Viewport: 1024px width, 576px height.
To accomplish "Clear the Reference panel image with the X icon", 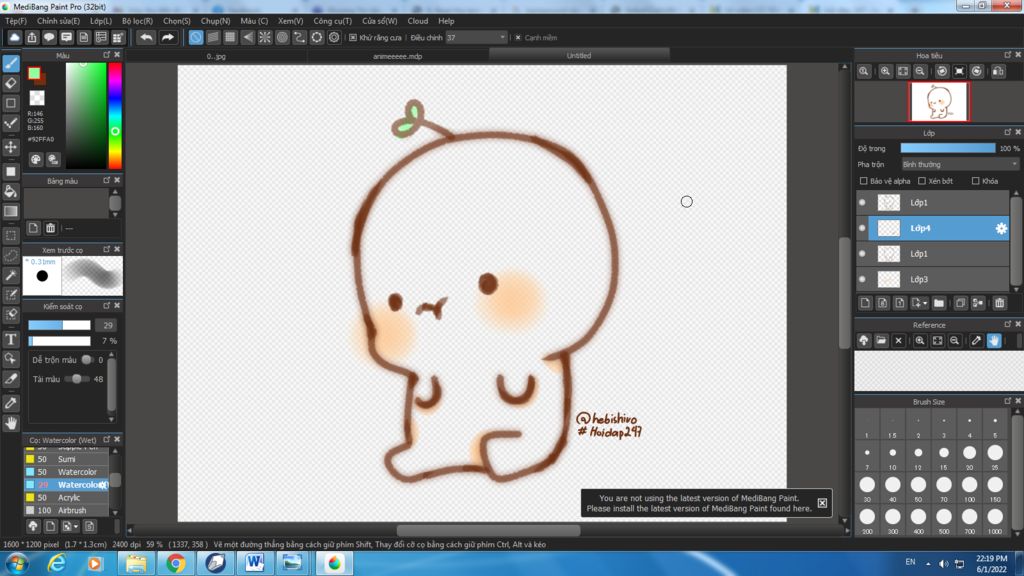I will point(899,340).
